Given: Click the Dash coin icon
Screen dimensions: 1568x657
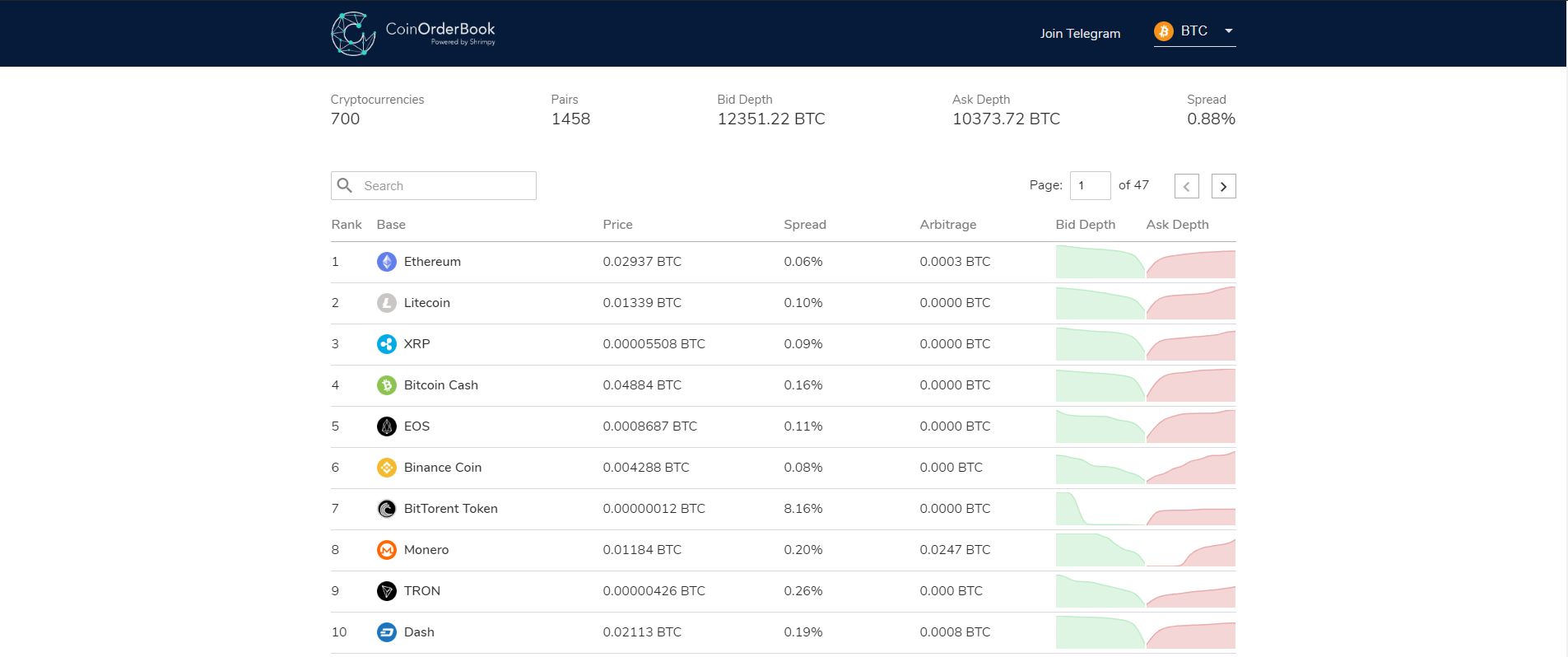Looking at the screenshot, I should click(387, 632).
